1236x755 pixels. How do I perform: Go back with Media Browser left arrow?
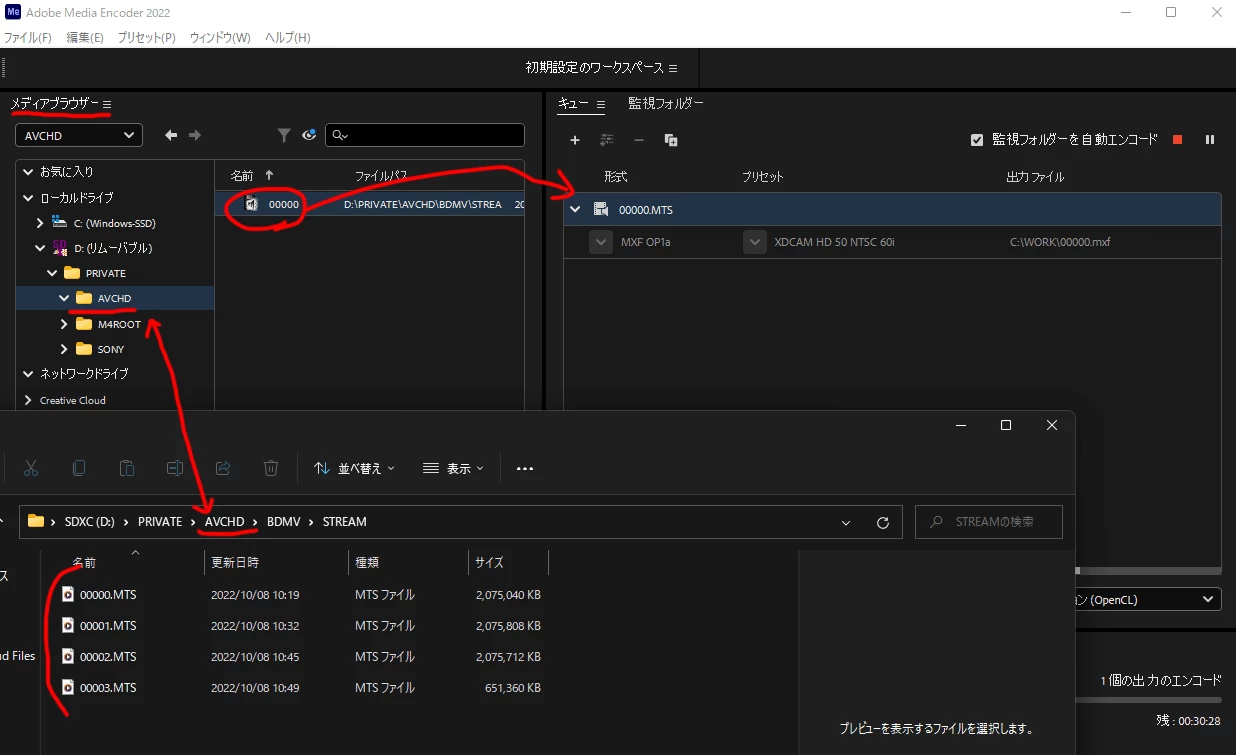click(171, 135)
